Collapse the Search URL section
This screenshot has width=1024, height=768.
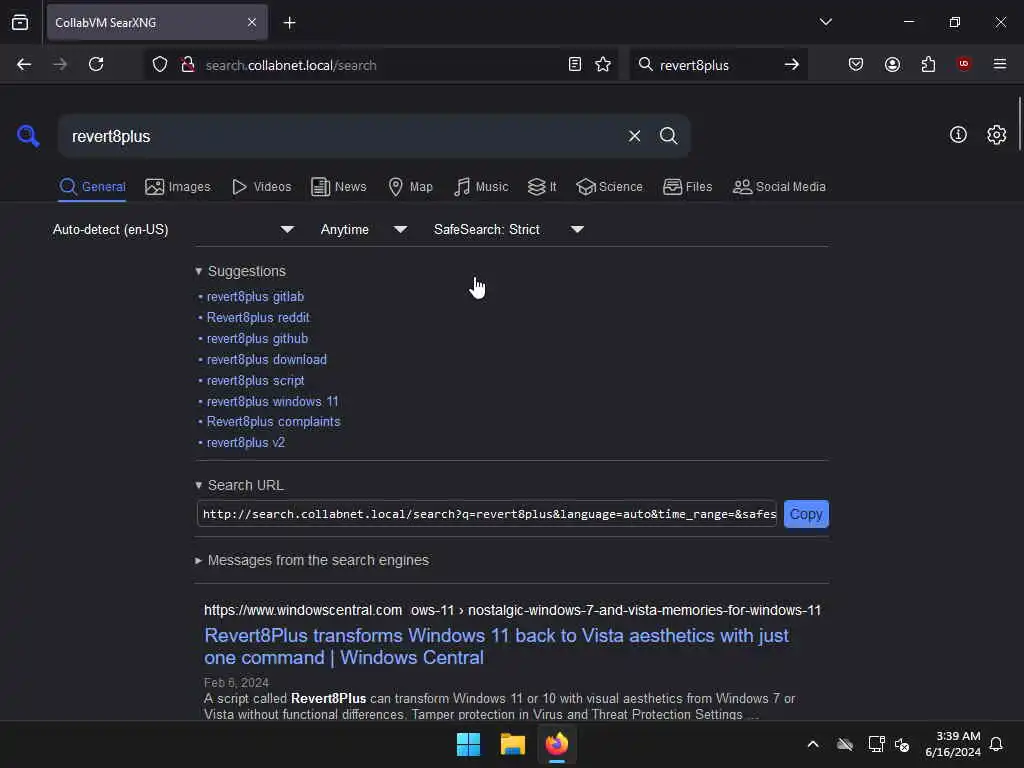[x=239, y=485]
